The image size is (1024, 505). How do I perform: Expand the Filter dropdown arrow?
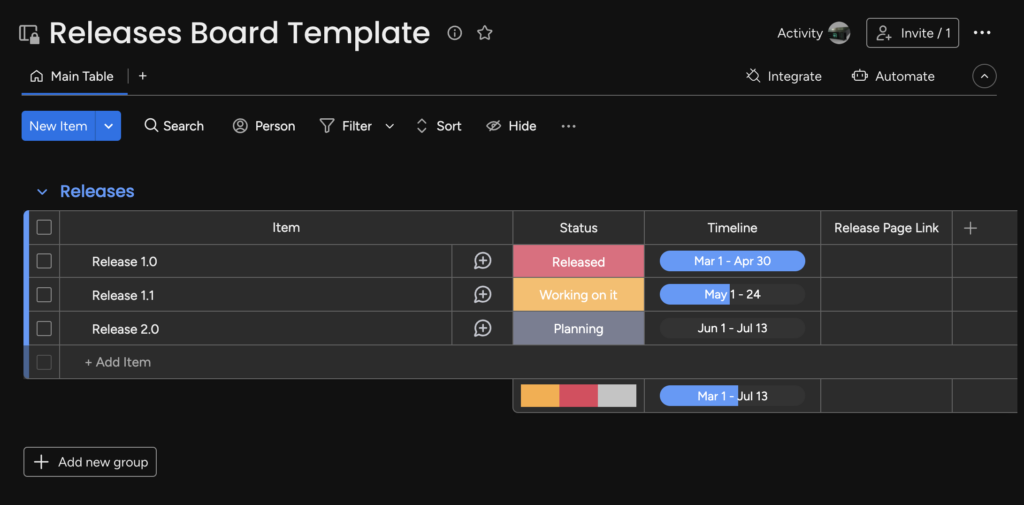tap(390, 126)
